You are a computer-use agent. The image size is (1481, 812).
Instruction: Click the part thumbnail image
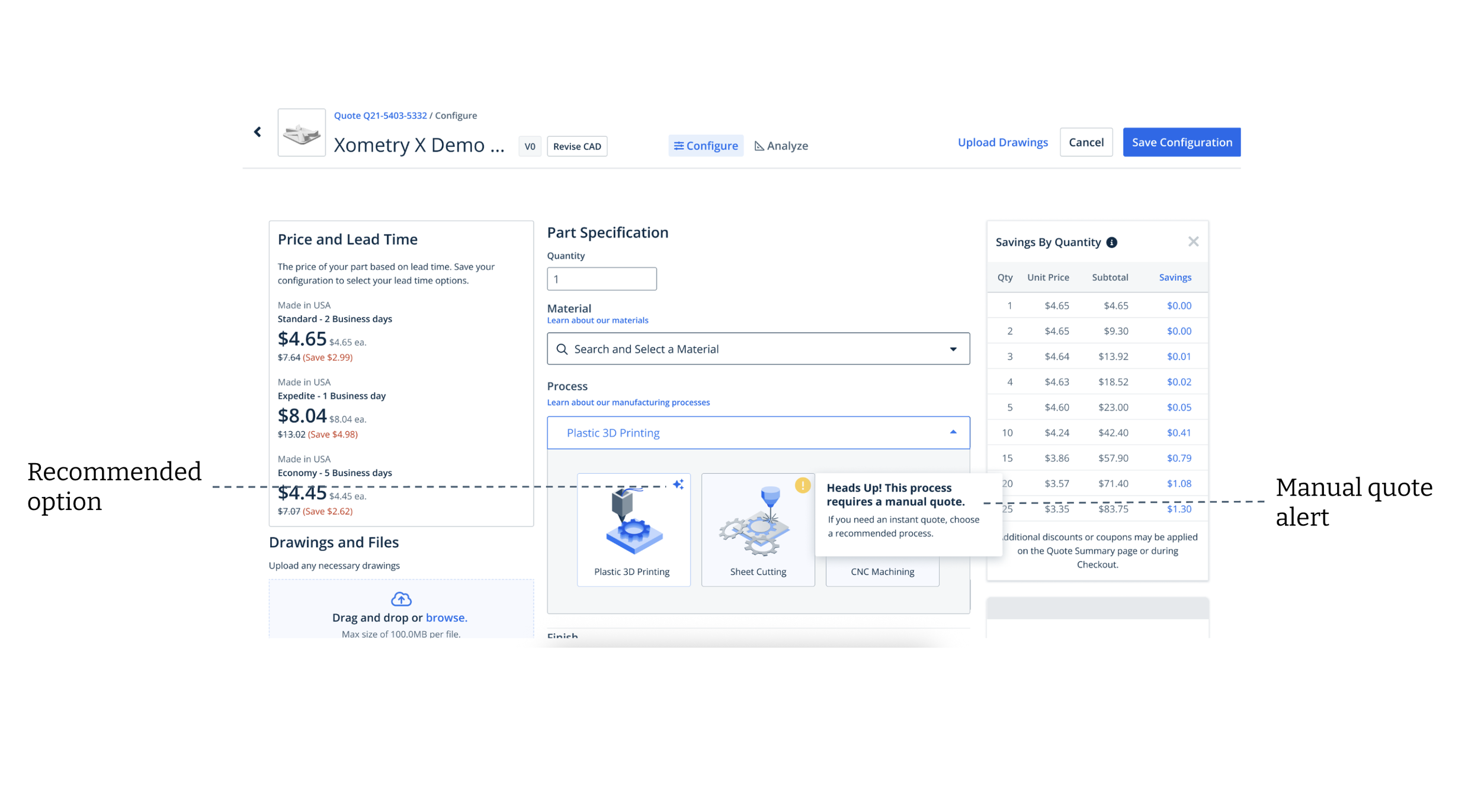[x=302, y=133]
